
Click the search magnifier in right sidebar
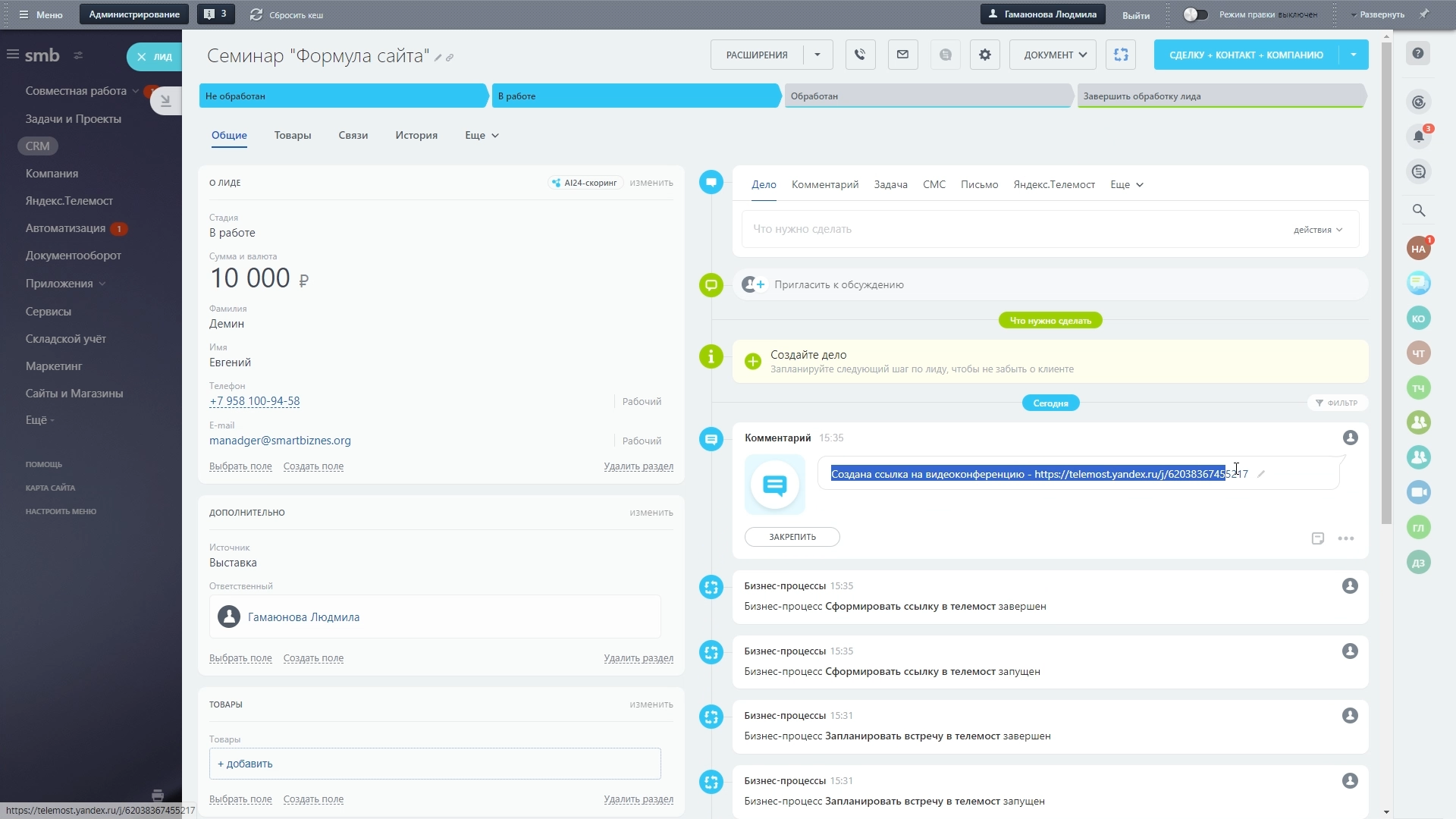1419,211
